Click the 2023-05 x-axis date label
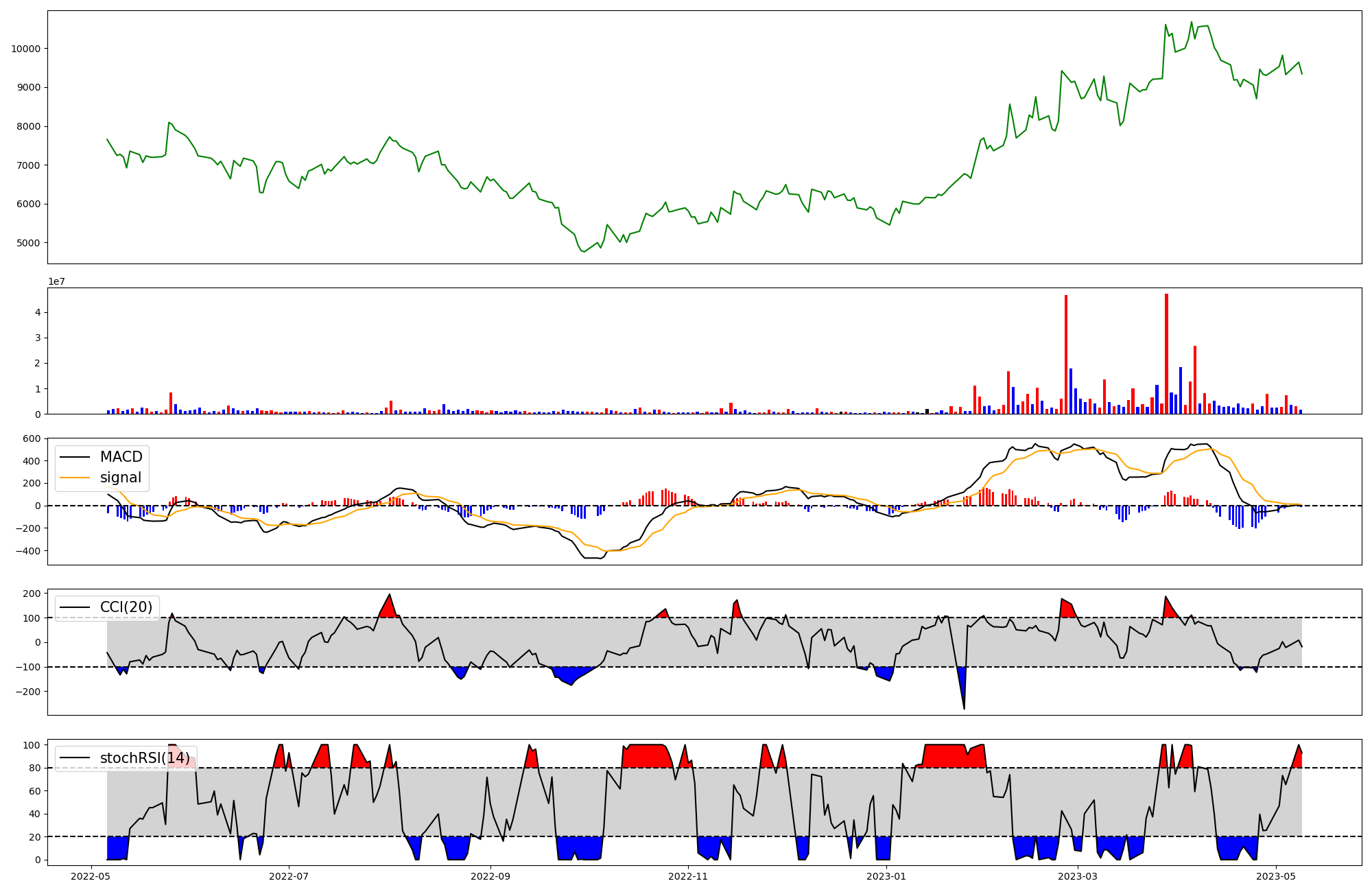 tap(1276, 876)
